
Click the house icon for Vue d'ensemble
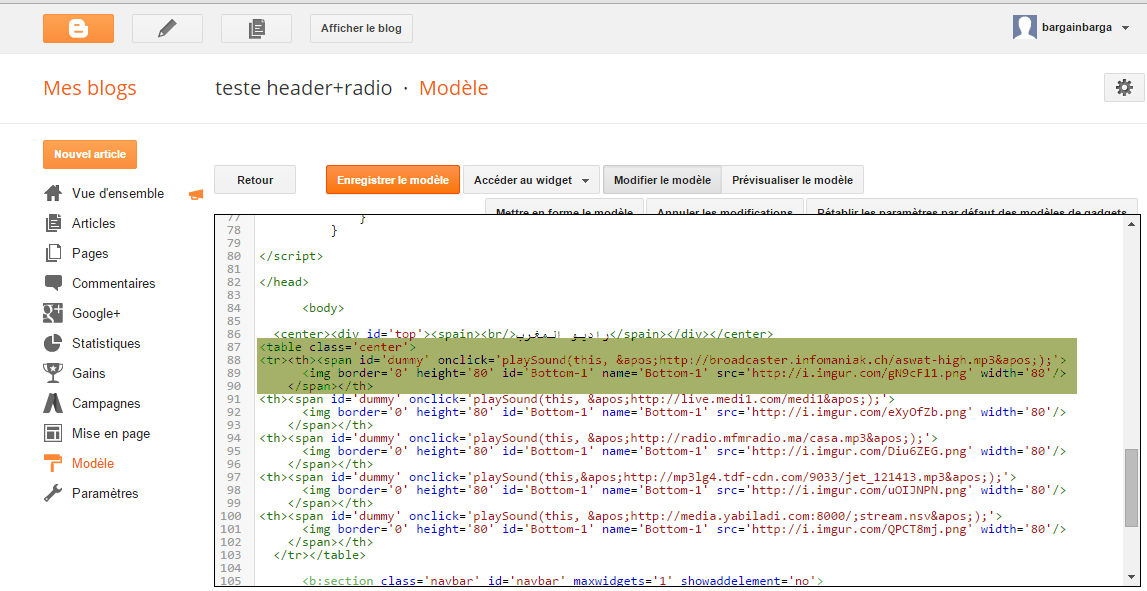tap(53, 193)
